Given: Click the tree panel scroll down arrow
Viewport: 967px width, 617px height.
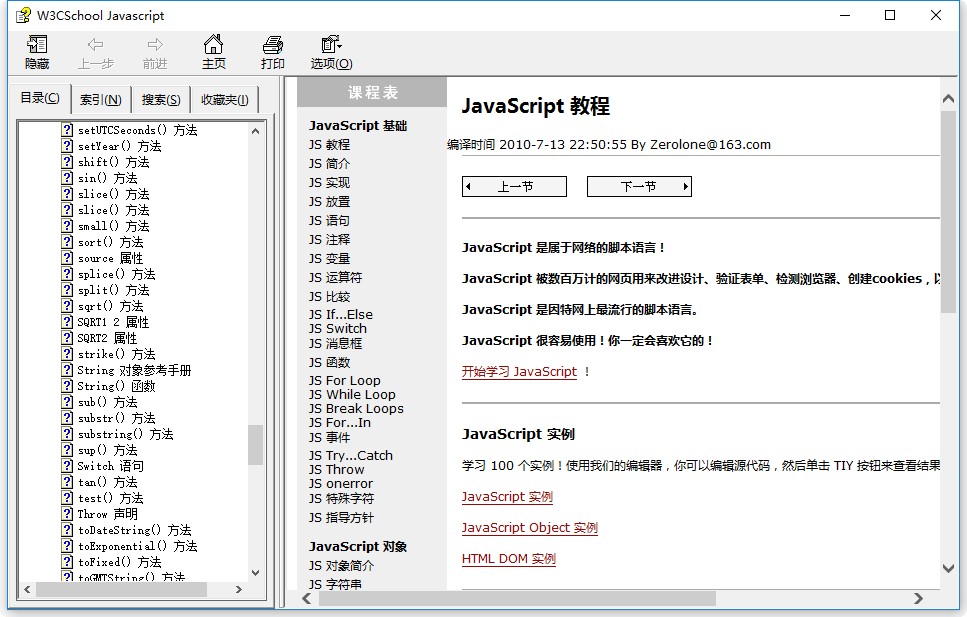Looking at the screenshot, I should click(x=255, y=572).
